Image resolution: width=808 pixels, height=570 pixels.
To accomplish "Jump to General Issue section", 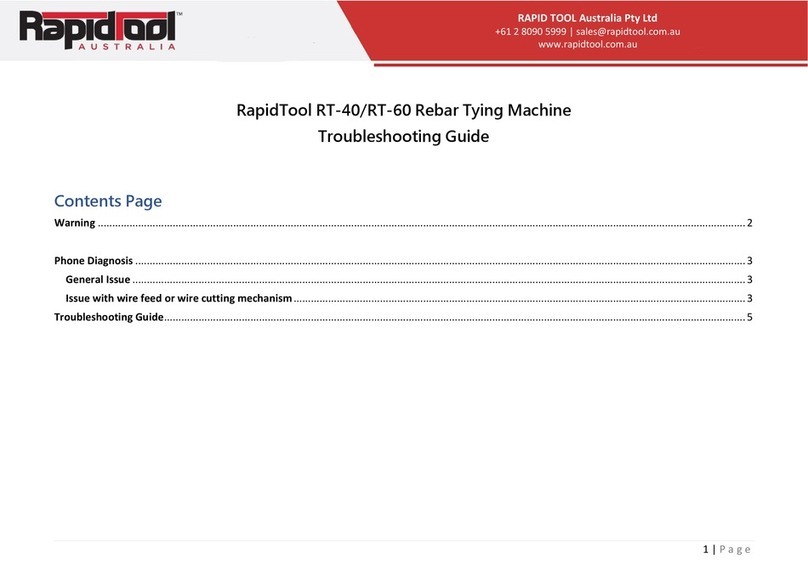I will [409, 279].
